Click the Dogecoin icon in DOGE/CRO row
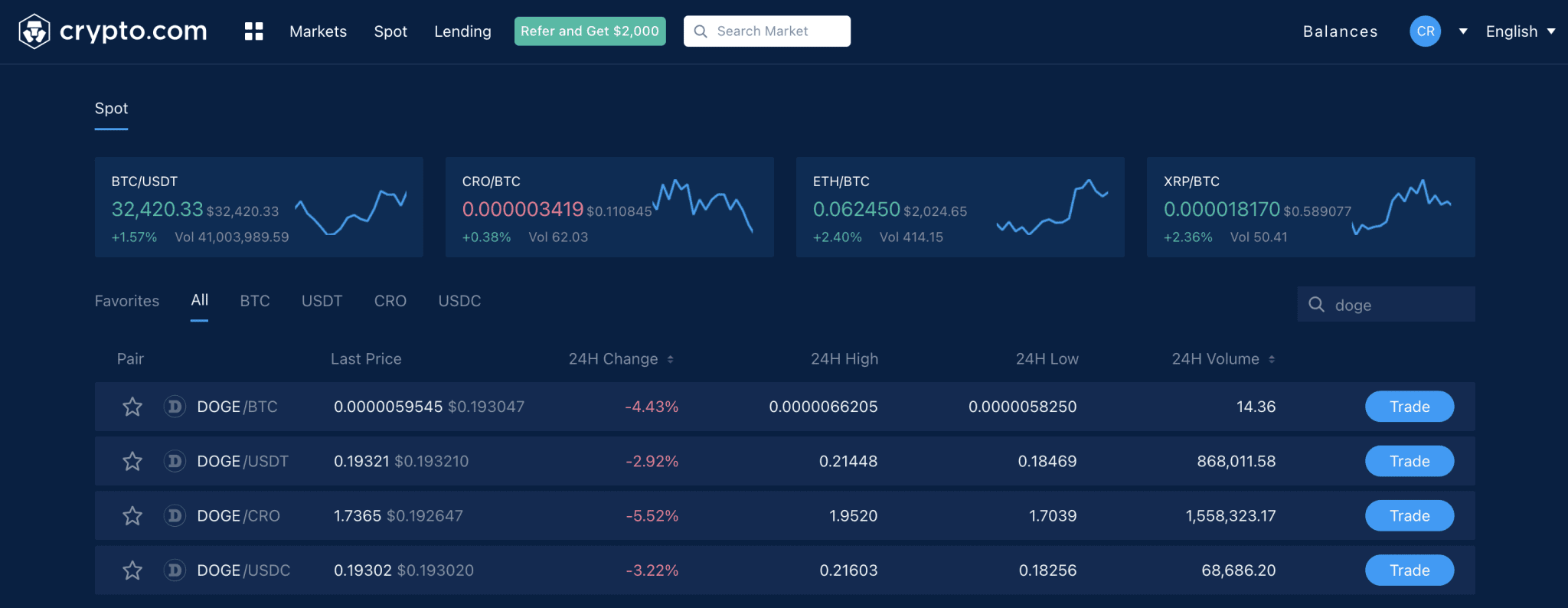The image size is (1568, 608). click(175, 516)
